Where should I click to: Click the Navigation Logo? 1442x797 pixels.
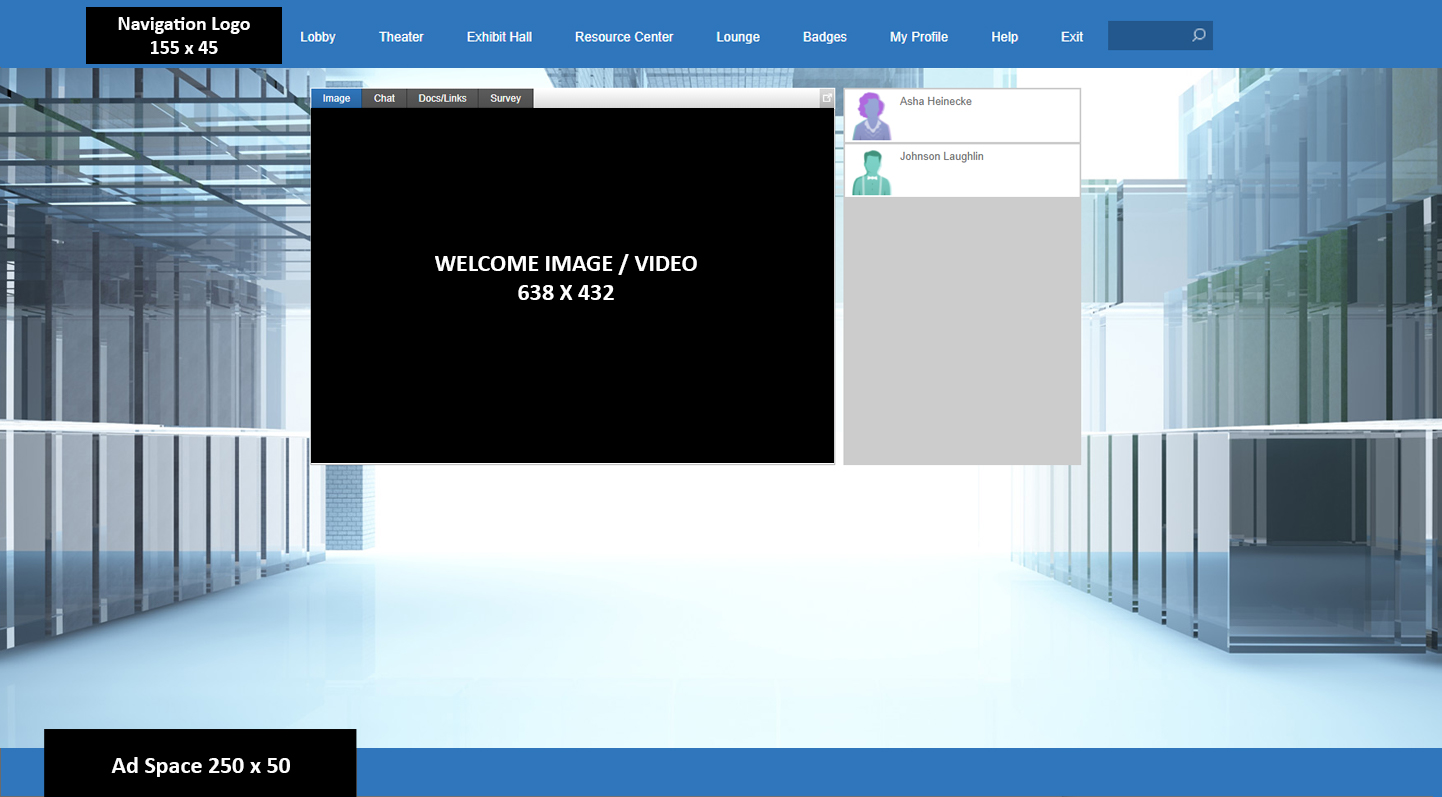pyautogui.click(x=184, y=36)
